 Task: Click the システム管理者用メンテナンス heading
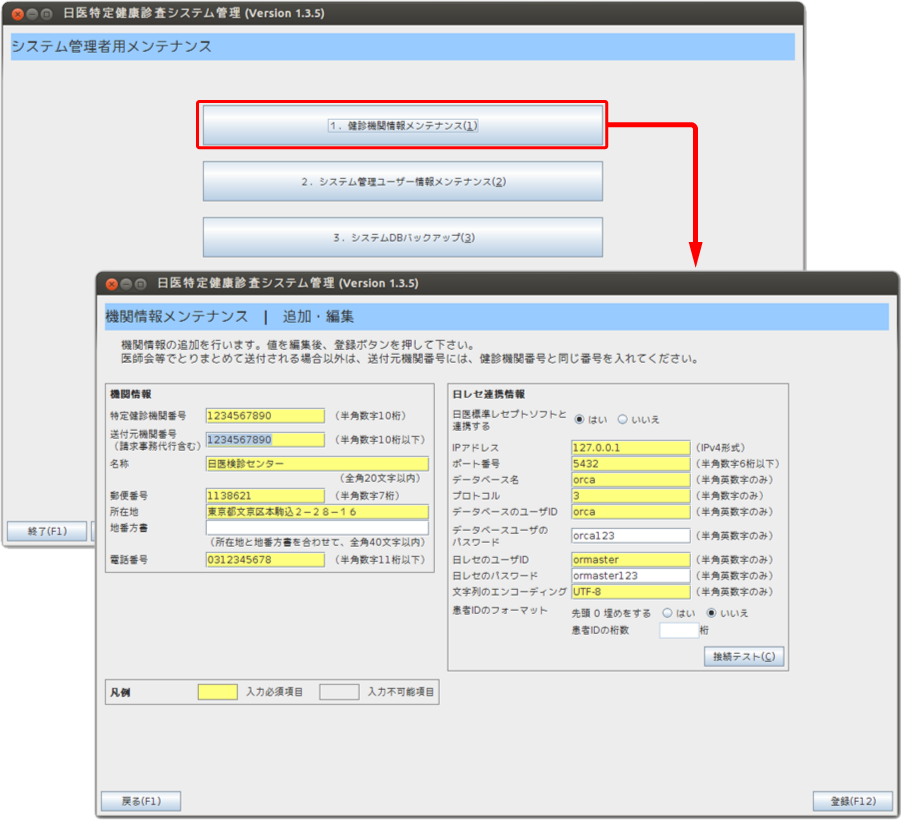[x=111, y=47]
